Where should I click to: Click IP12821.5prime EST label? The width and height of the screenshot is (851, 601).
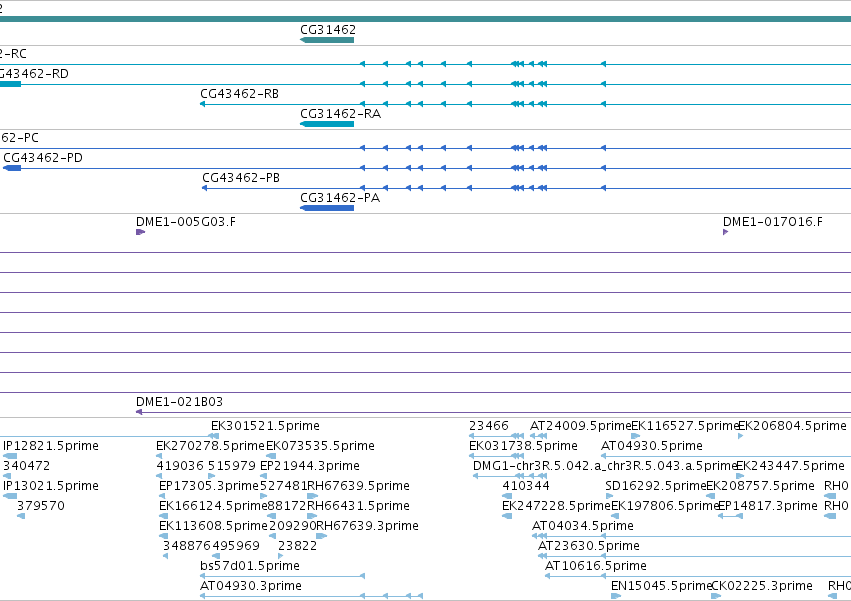(51, 446)
